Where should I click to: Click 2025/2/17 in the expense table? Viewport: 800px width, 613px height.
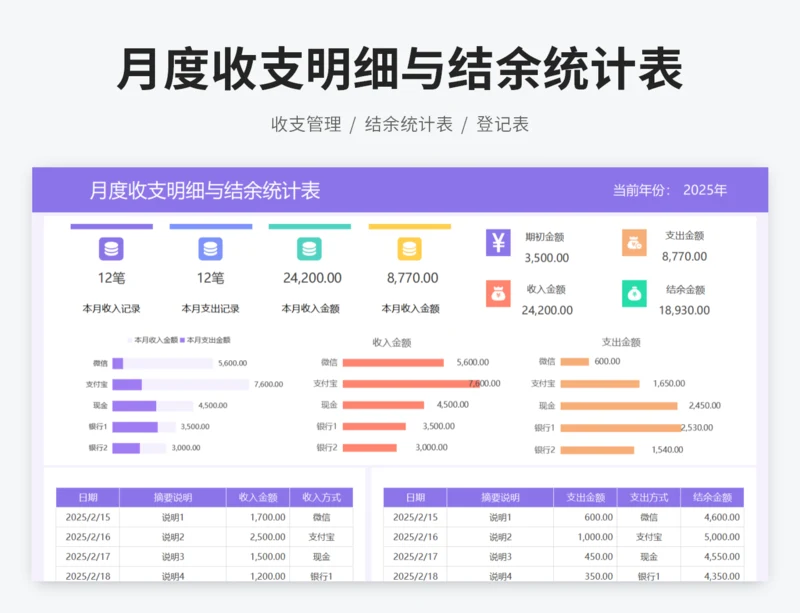(x=415, y=557)
